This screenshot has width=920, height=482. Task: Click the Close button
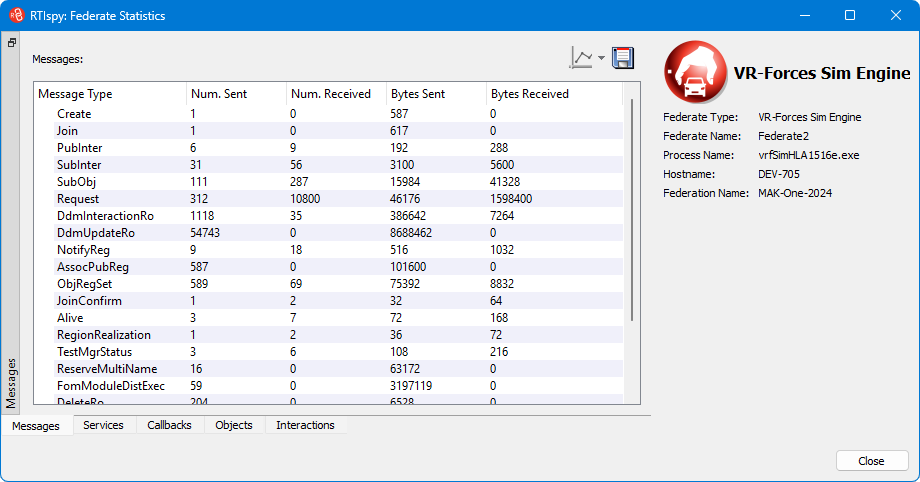click(872, 461)
